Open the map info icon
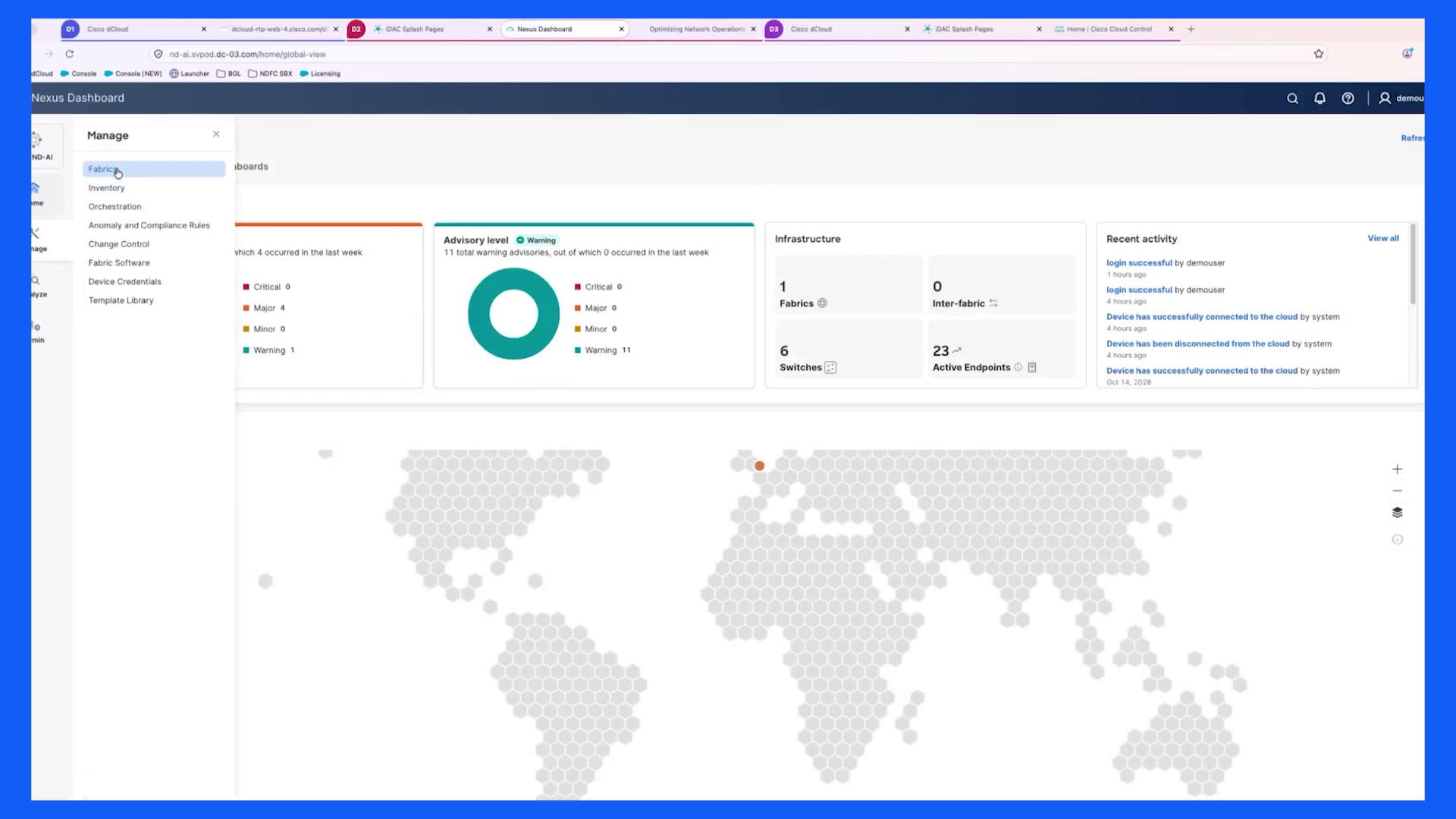The height and width of the screenshot is (819, 1456). [1397, 540]
